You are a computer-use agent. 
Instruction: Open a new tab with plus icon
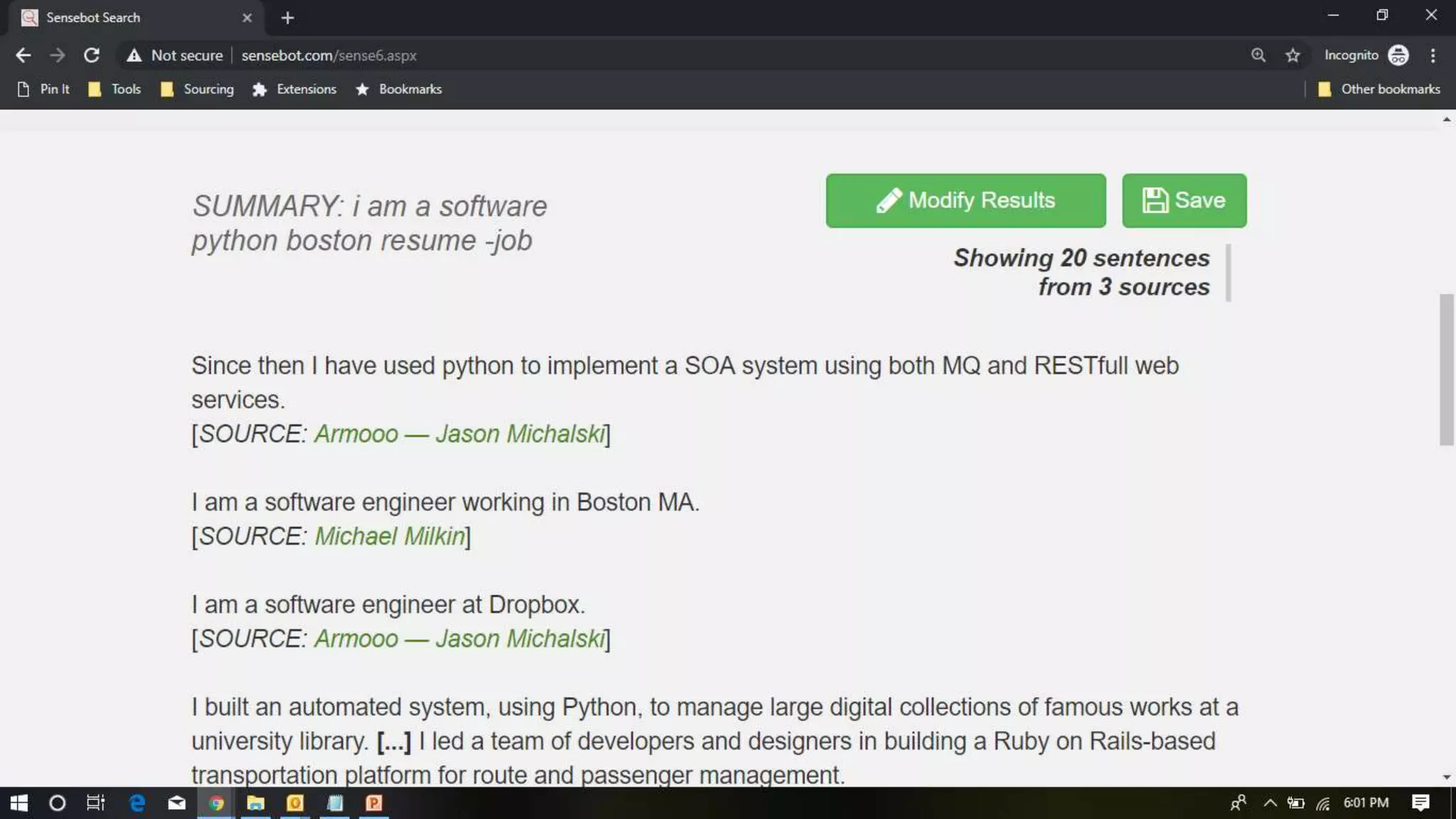(287, 18)
